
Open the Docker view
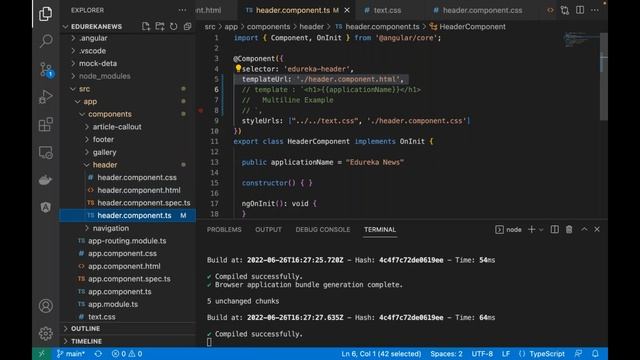tap(45, 180)
